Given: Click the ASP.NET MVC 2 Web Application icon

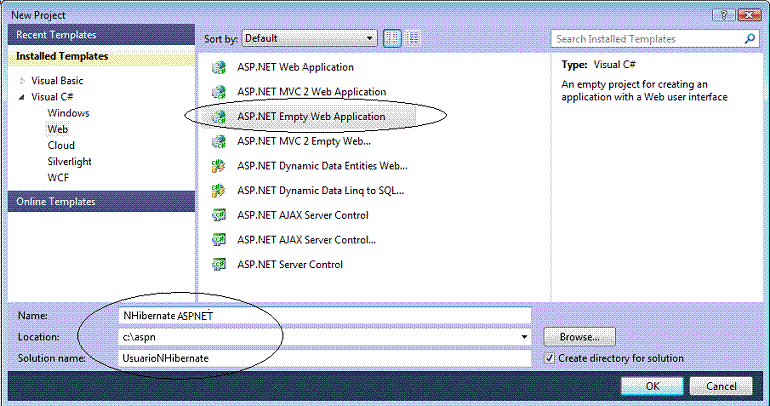Looking at the screenshot, I should click(219, 92).
